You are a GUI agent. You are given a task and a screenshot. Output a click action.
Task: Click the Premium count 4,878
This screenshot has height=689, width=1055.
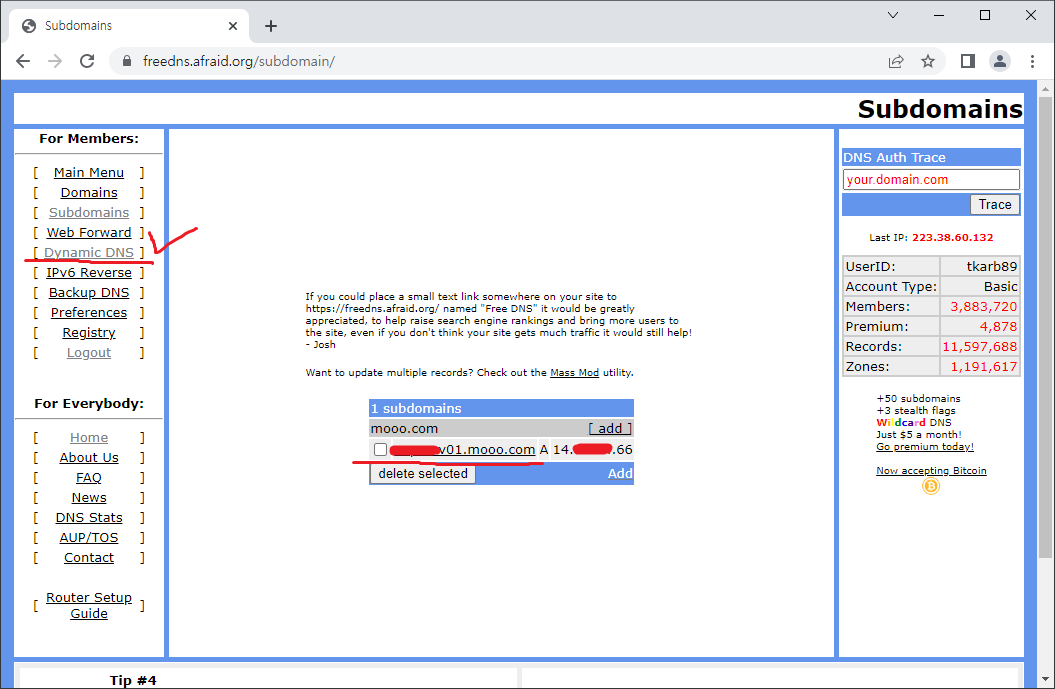pos(998,327)
